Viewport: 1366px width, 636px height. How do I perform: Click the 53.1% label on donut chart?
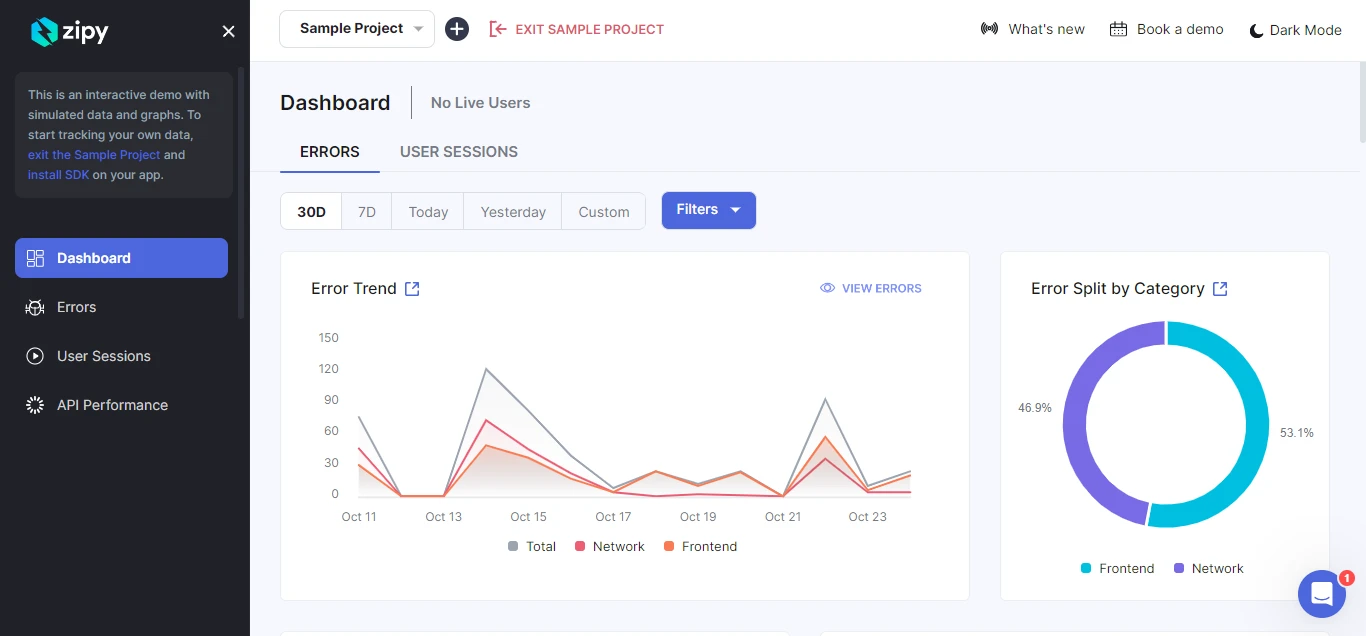(x=1297, y=433)
